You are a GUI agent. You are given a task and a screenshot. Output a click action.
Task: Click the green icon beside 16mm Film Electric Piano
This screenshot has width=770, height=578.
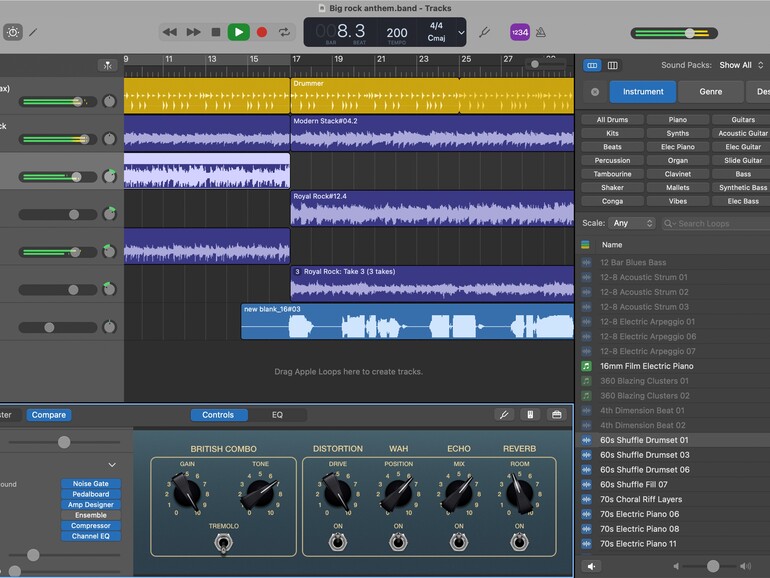click(x=586, y=366)
